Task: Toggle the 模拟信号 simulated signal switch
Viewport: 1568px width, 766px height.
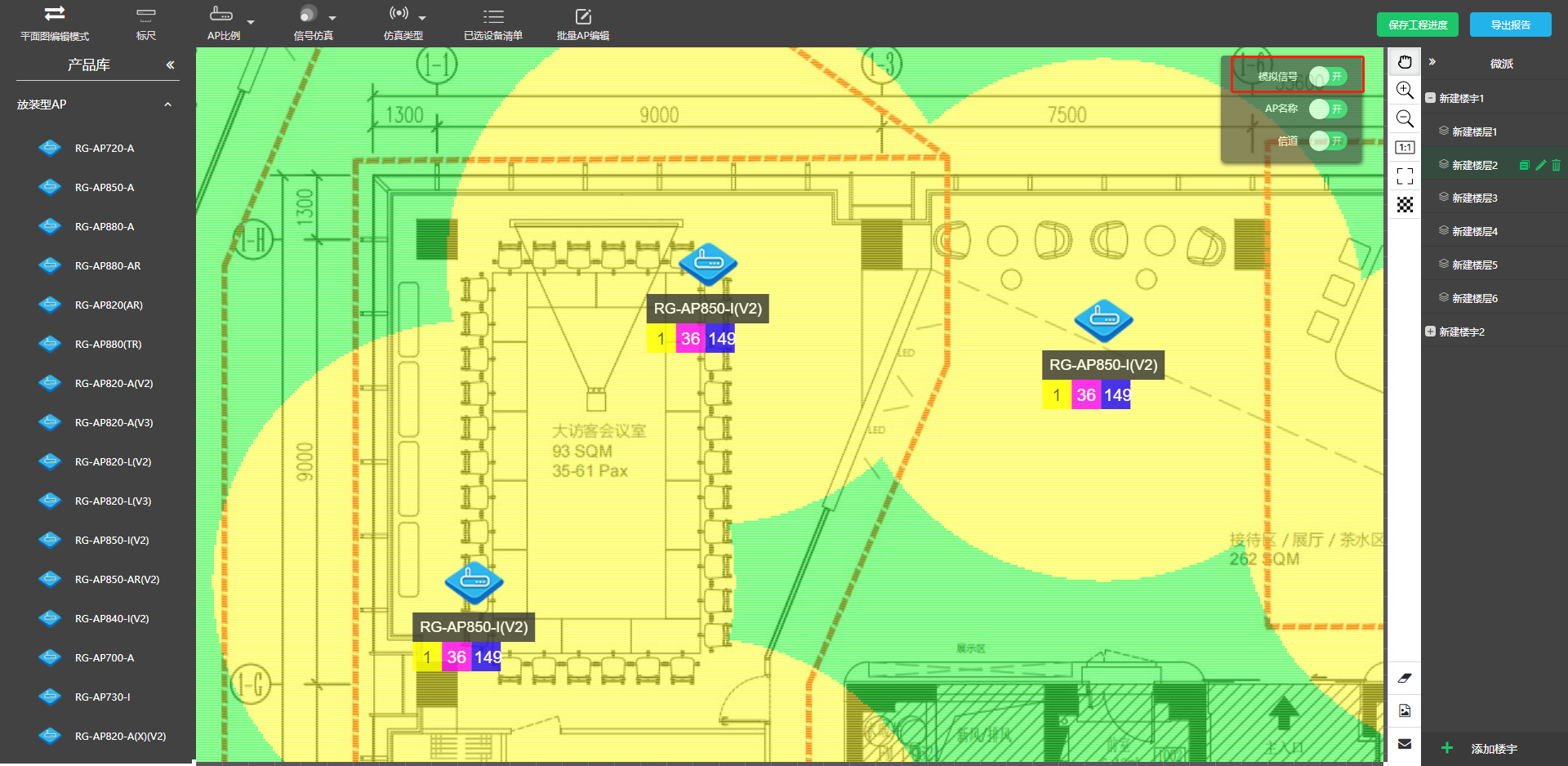Action: 1328,76
